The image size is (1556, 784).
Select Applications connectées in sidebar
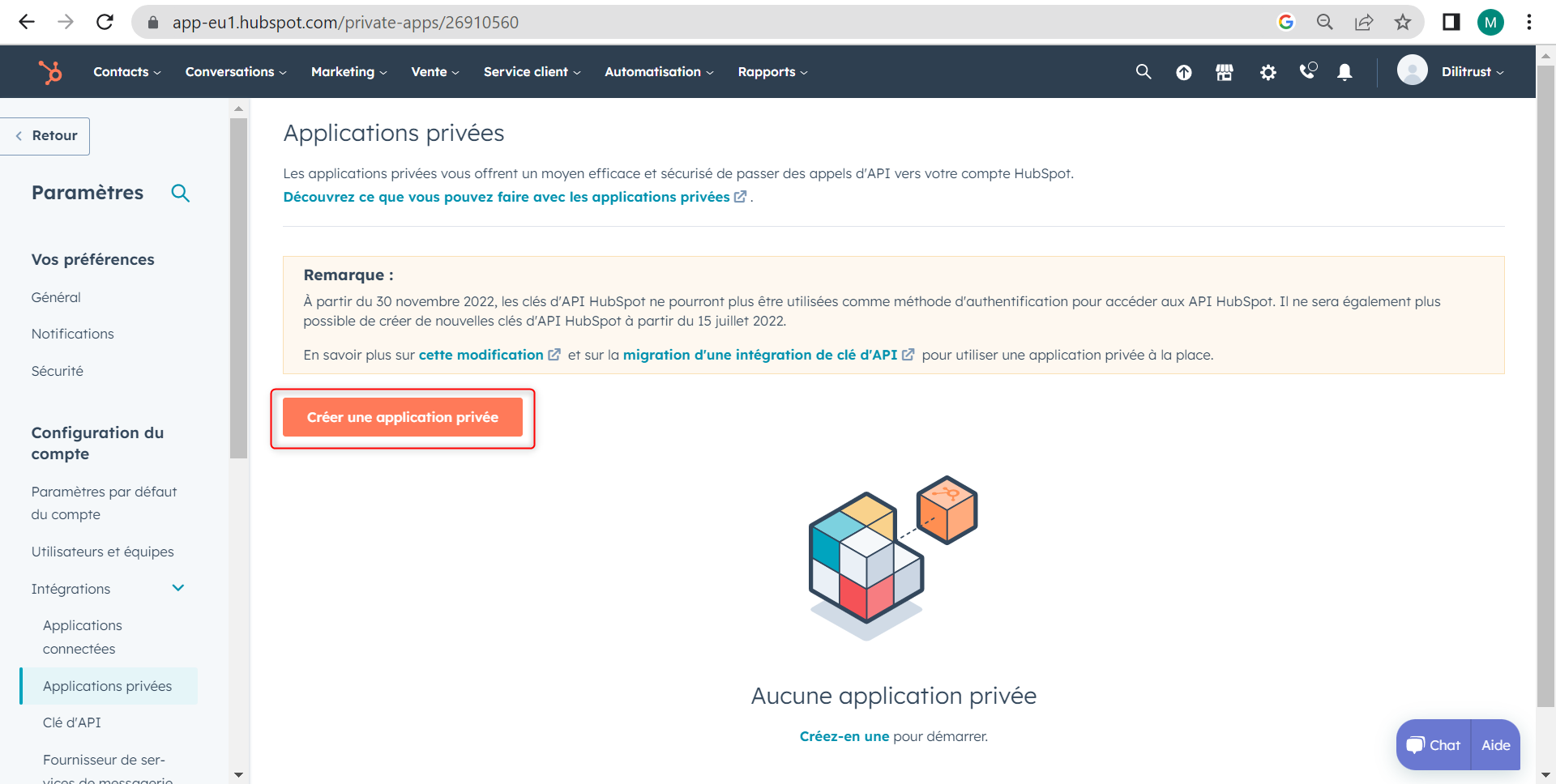click(x=83, y=637)
